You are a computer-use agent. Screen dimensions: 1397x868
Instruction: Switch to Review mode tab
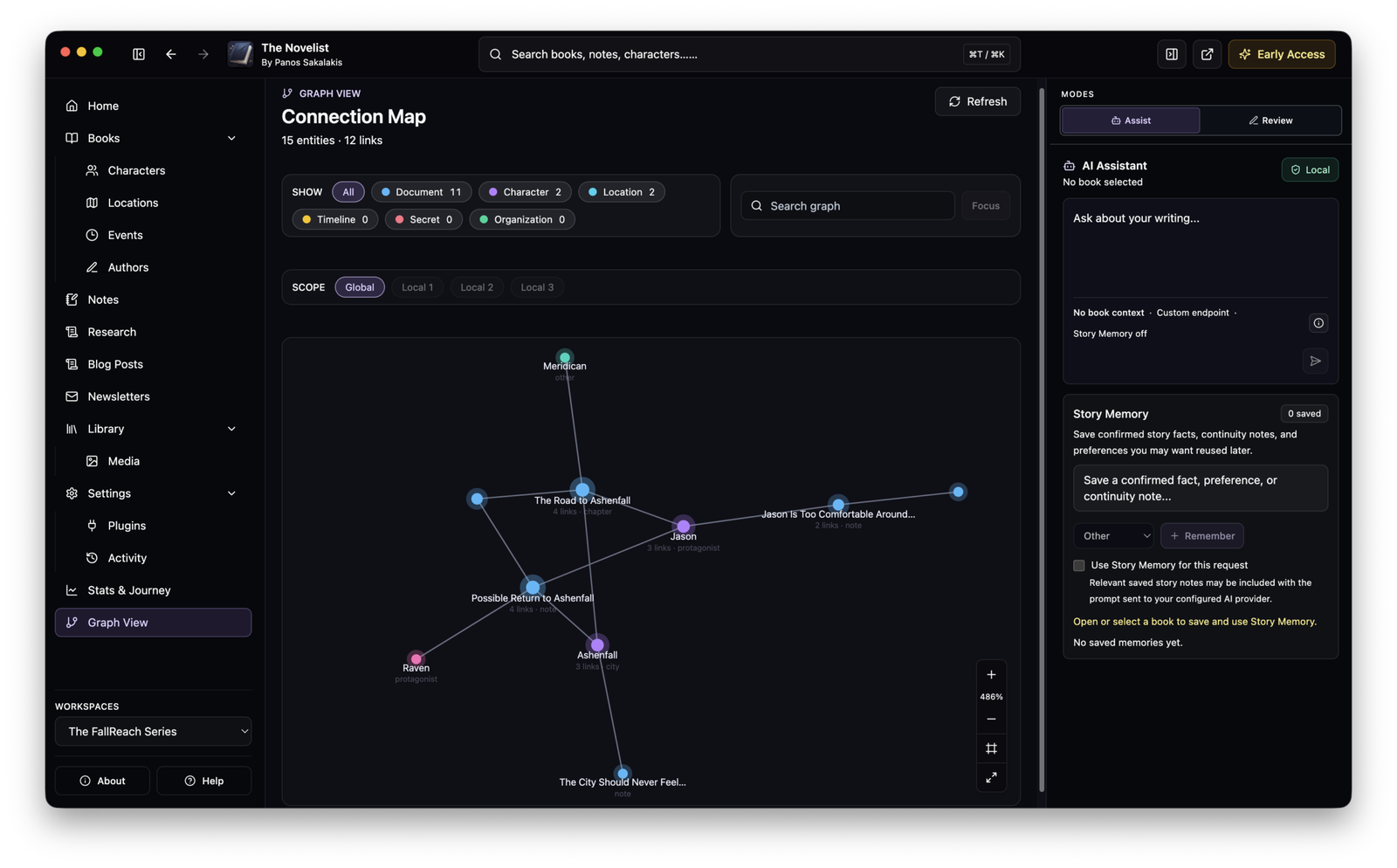(1270, 121)
